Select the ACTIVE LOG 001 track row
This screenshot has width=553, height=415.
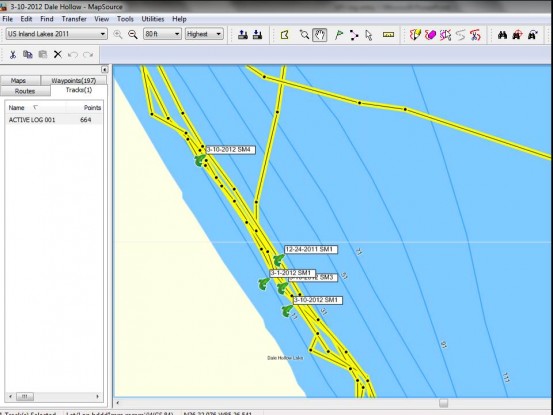(x=54, y=120)
